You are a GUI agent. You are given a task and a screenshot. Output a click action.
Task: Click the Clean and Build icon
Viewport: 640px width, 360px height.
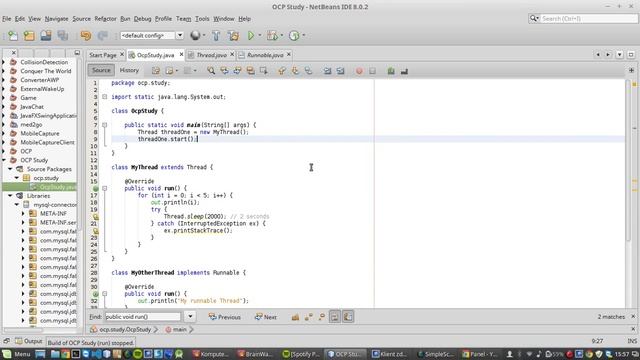pos(233,36)
